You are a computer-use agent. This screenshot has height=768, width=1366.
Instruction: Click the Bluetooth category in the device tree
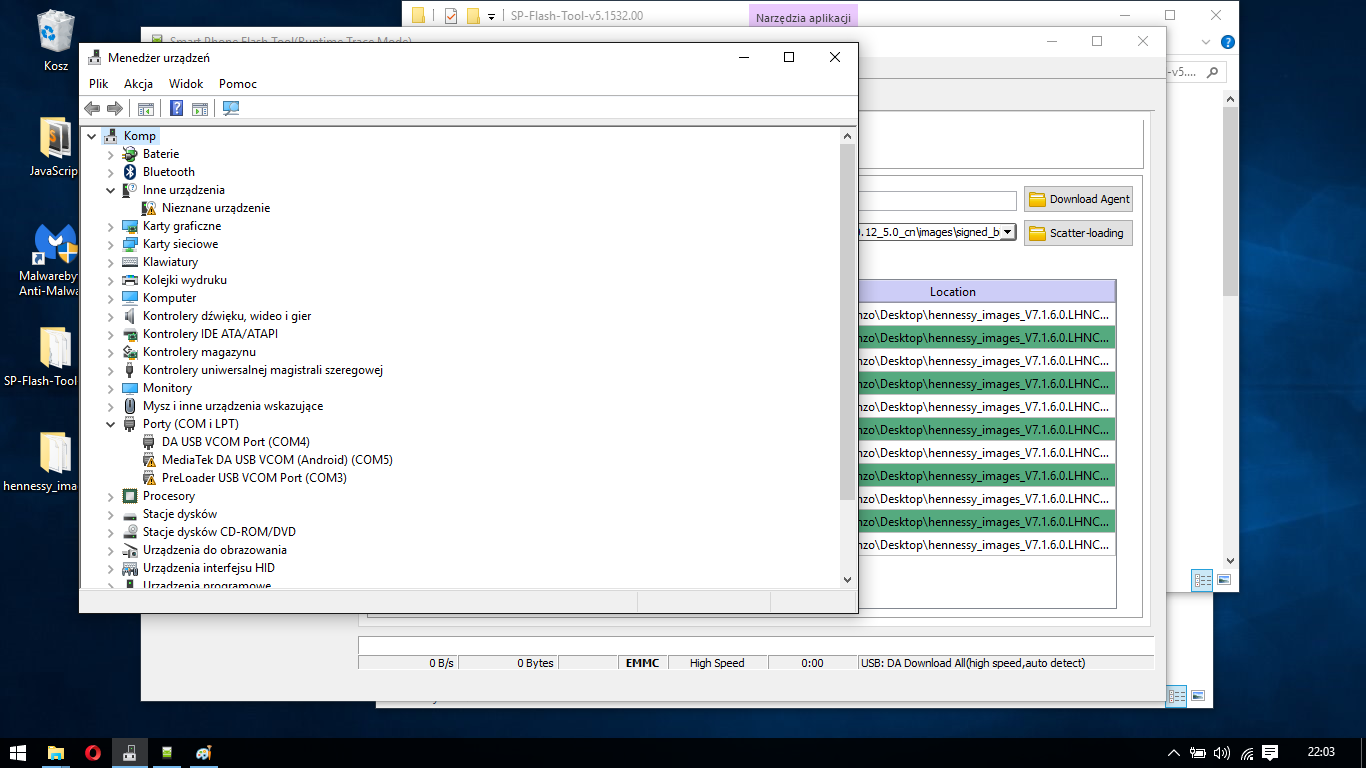[x=168, y=172]
